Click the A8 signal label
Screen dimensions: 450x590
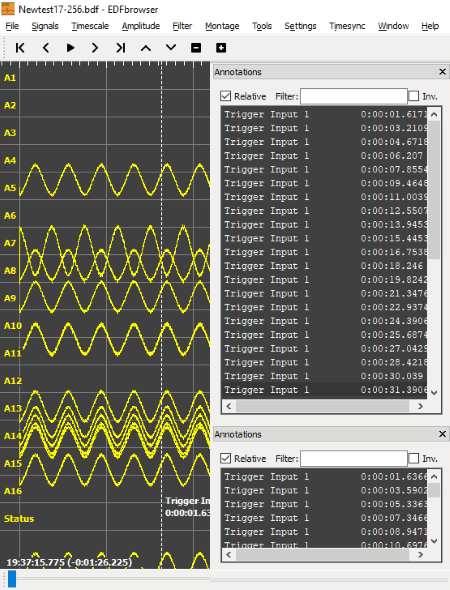click(x=10, y=271)
